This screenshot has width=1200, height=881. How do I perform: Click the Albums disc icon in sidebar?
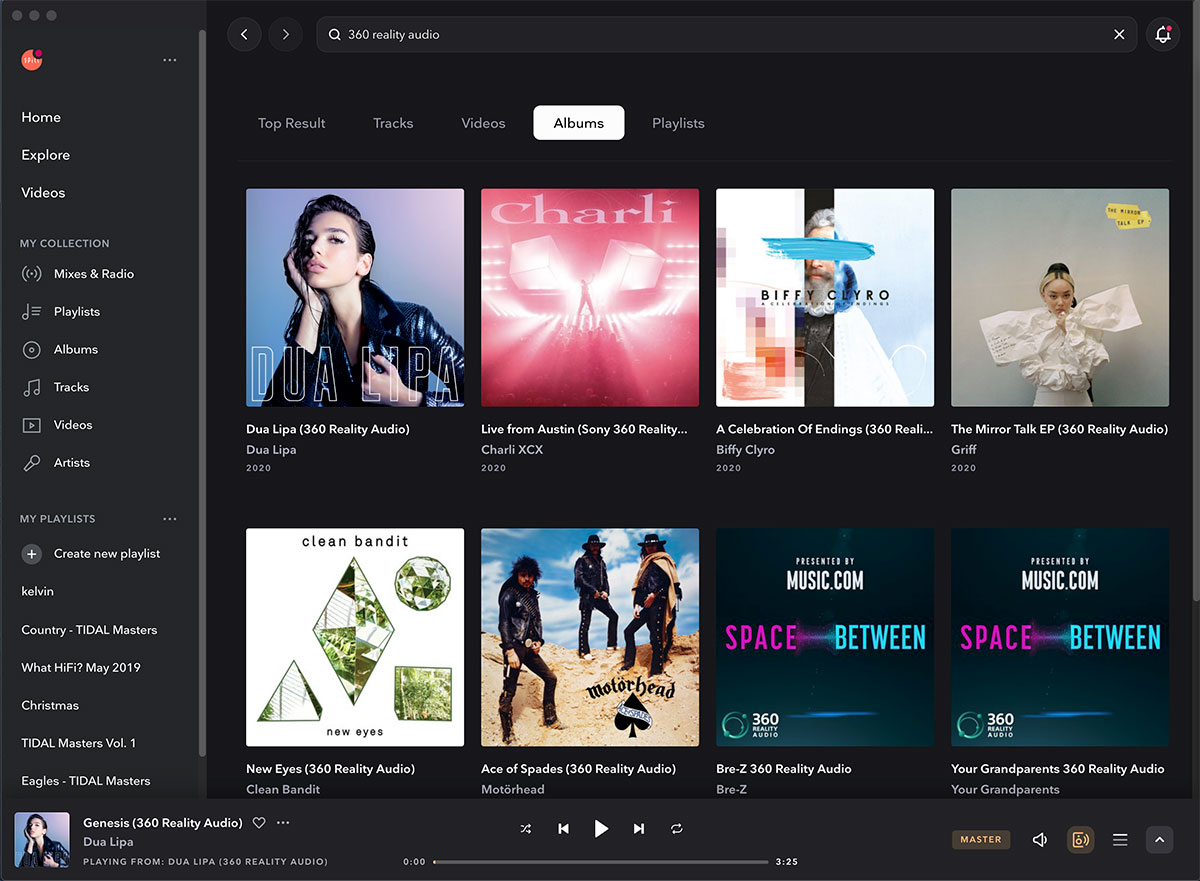32,350
